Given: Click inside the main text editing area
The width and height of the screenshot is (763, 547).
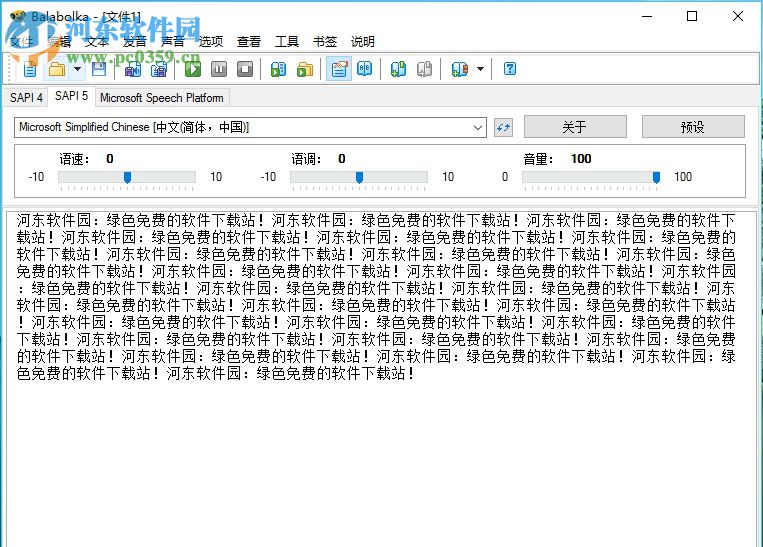Looking at the screenshot, I should click(382, 379).
